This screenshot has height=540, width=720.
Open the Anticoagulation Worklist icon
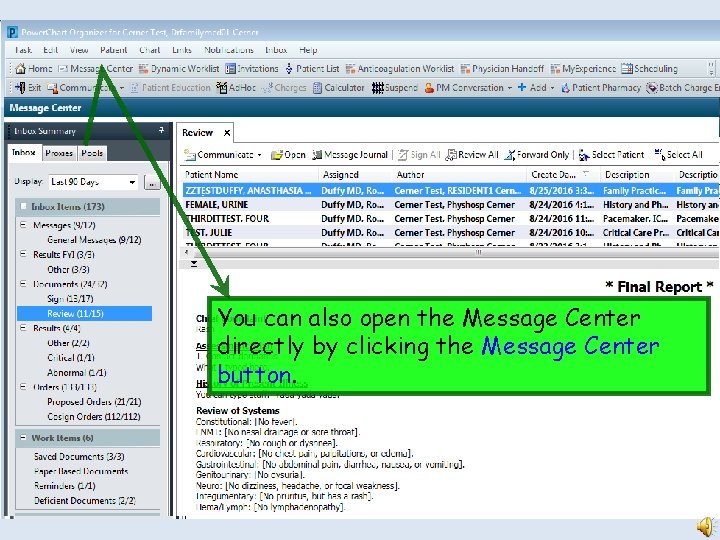tap(350, 68)
